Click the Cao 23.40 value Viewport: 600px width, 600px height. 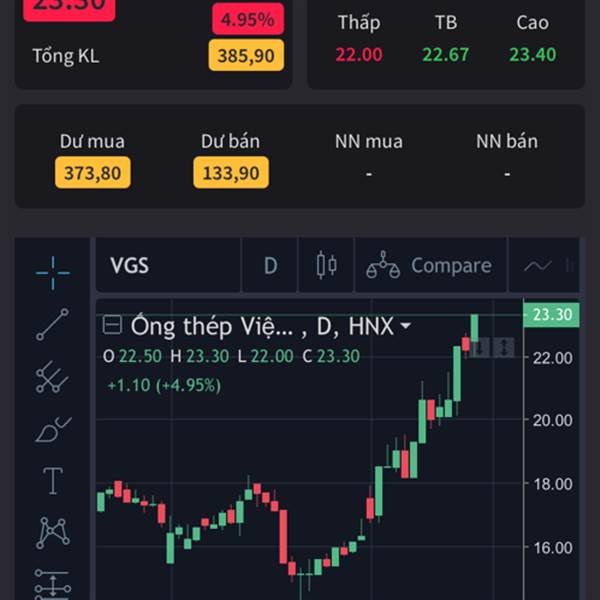tap(532, 54)
